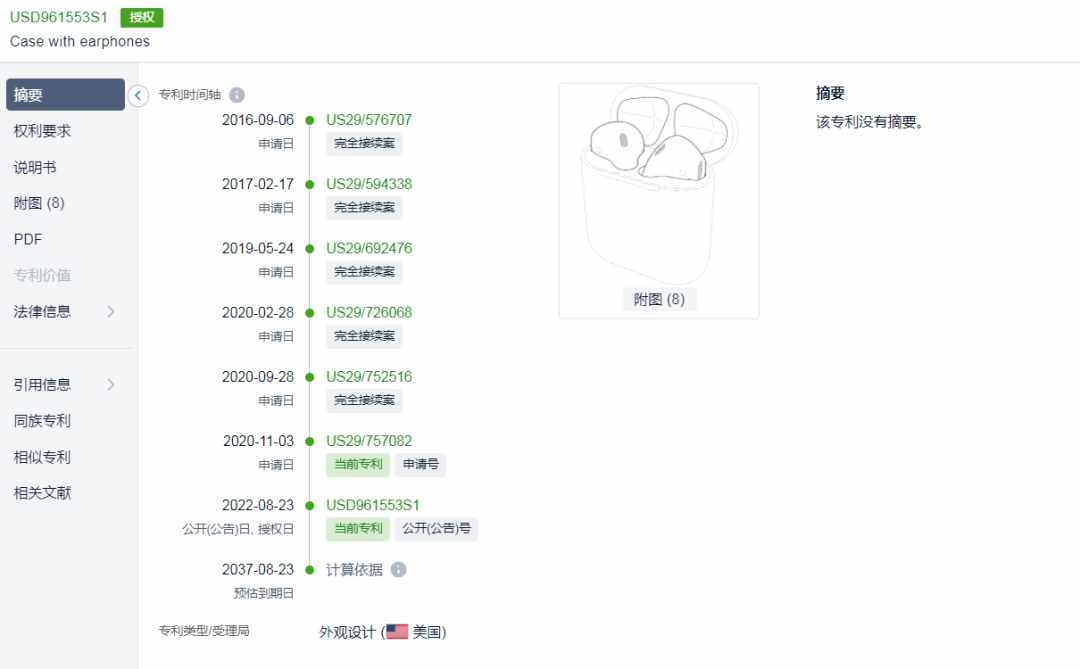Open 同族专利 in the sidebar
Screen dimensions: 1080x669
[x=42, y=421]
